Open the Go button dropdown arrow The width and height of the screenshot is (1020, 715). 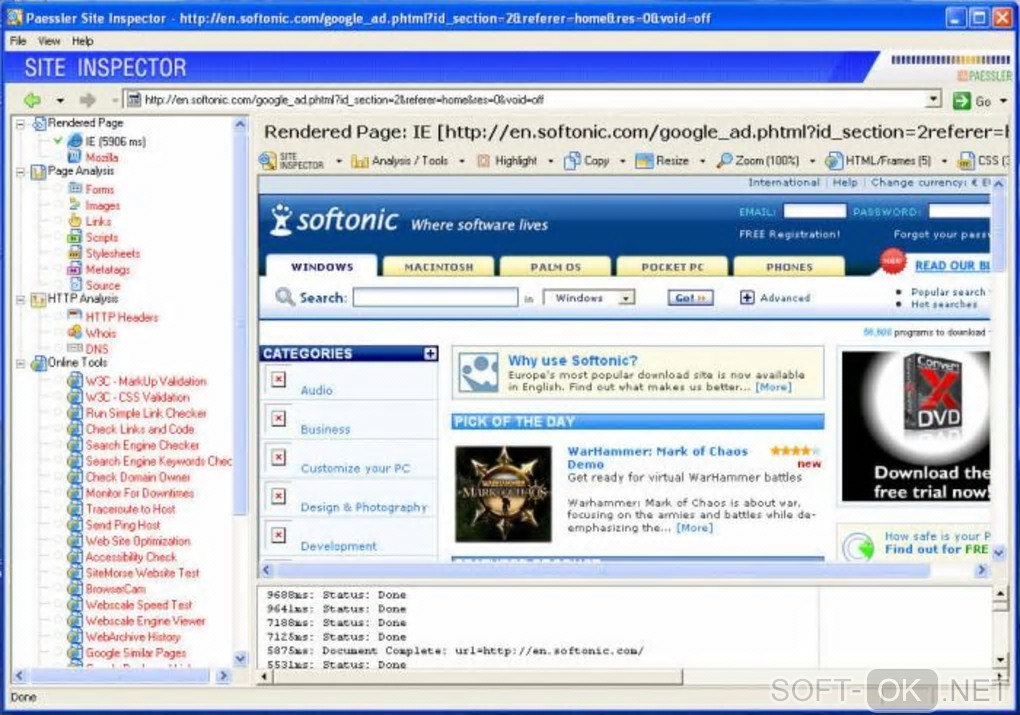coord(1004,101)
